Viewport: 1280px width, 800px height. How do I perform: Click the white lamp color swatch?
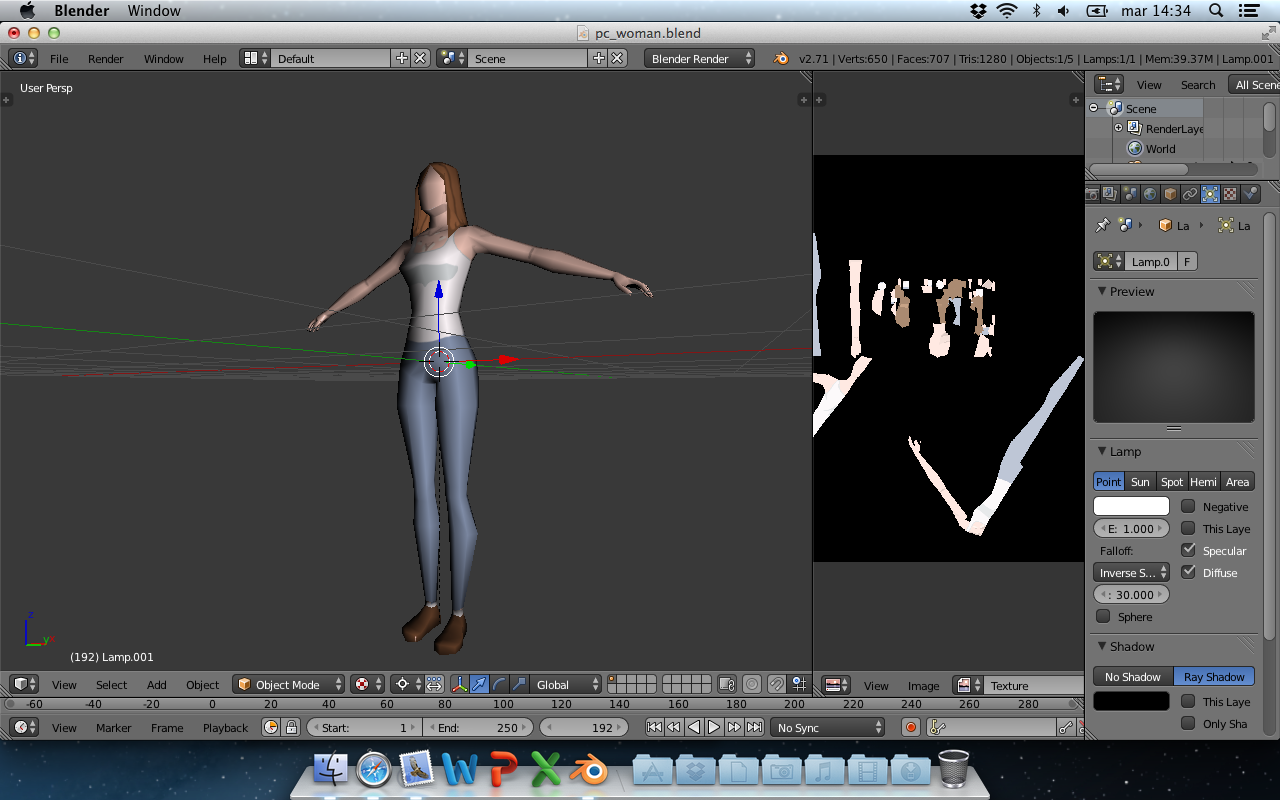coord(1131,507)
